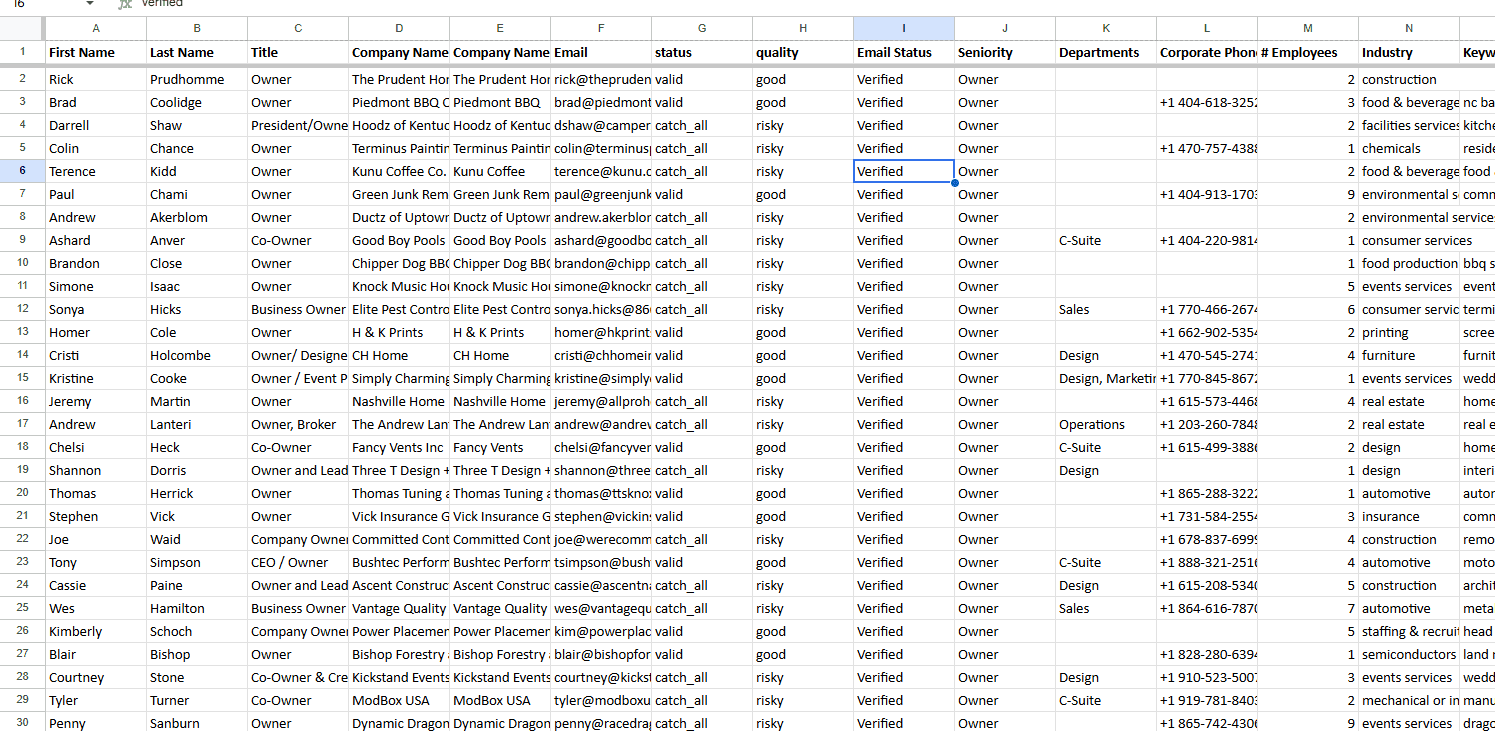Screen dimensions: 1495x731
Task: Select column A by its header
Action: (x=96, y=28)
